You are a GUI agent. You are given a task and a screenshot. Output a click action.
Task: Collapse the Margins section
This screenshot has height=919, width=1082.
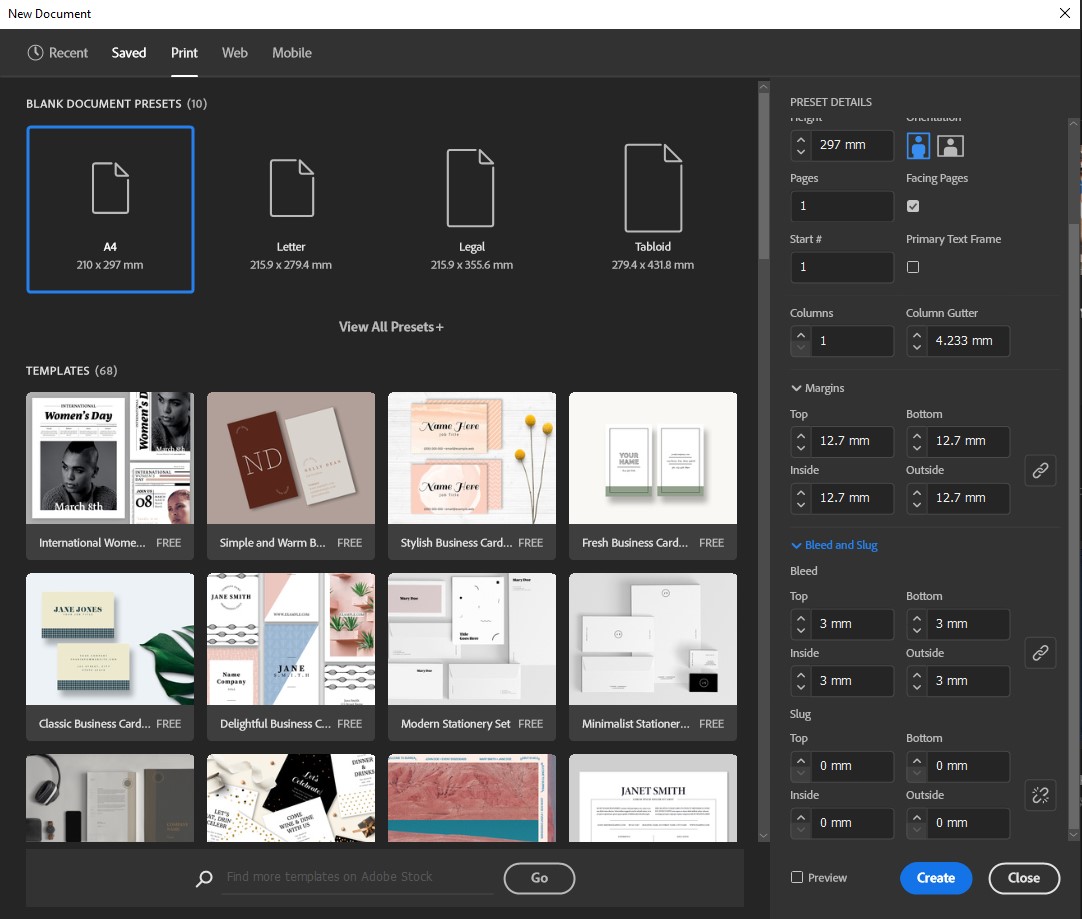pos(795,389)
